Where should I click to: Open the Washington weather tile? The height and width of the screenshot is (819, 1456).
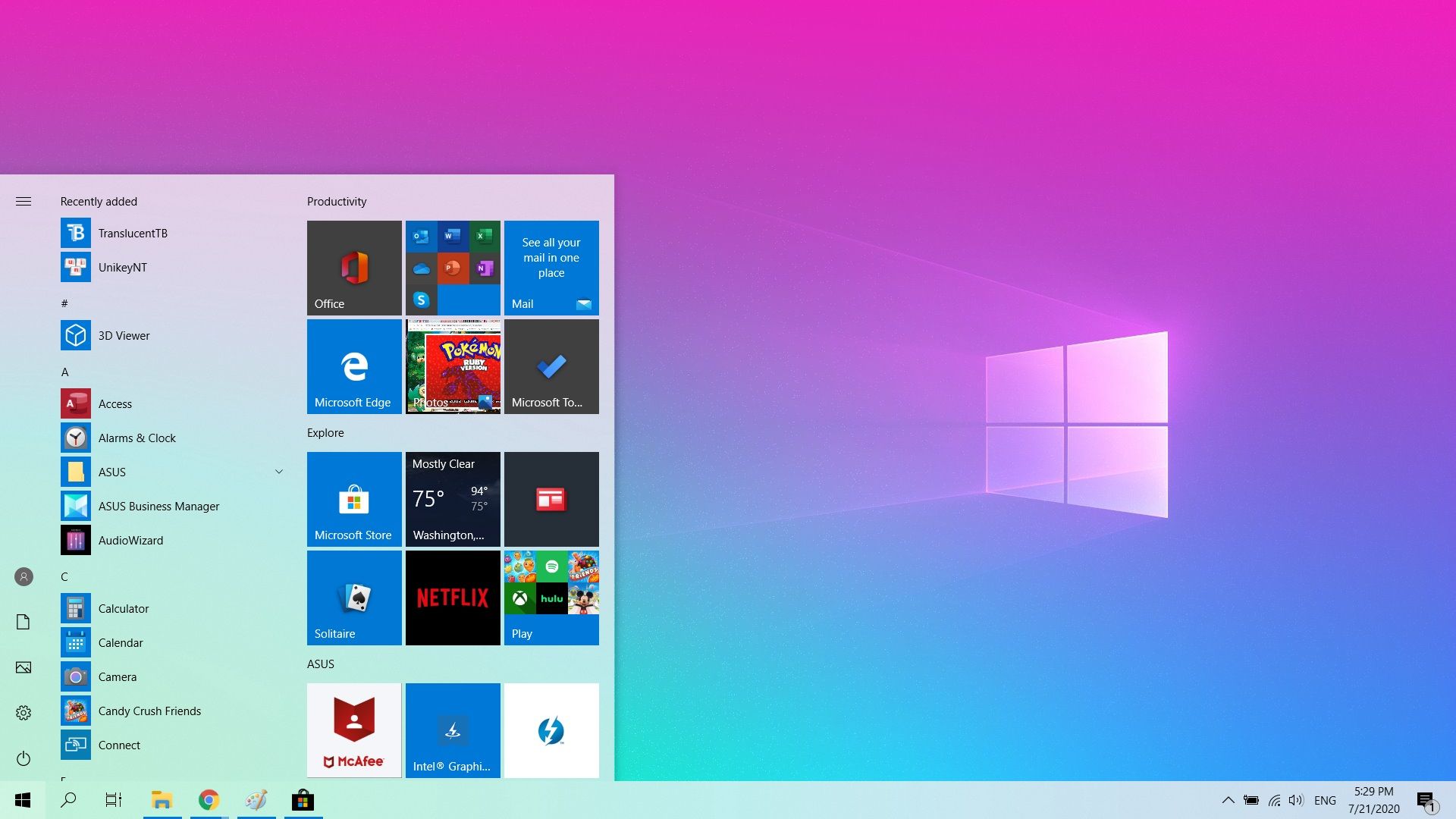453,499
